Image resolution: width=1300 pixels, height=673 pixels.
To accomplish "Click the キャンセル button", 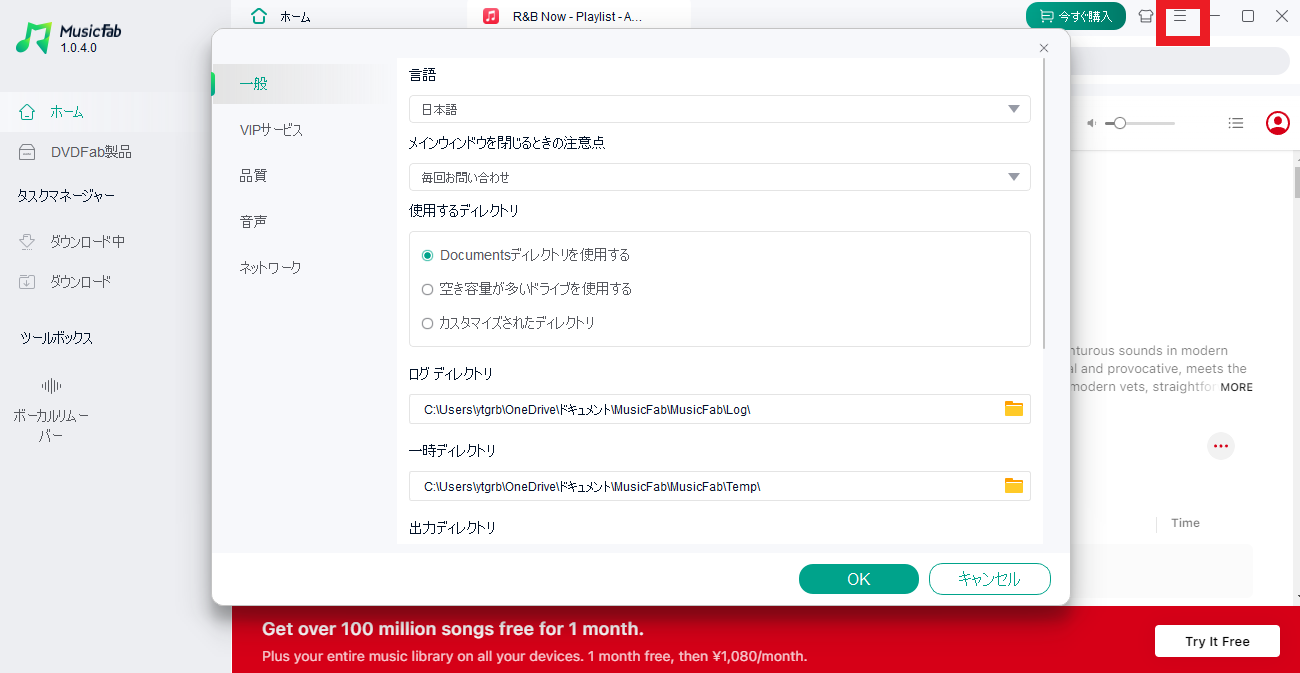I will 989,579.
